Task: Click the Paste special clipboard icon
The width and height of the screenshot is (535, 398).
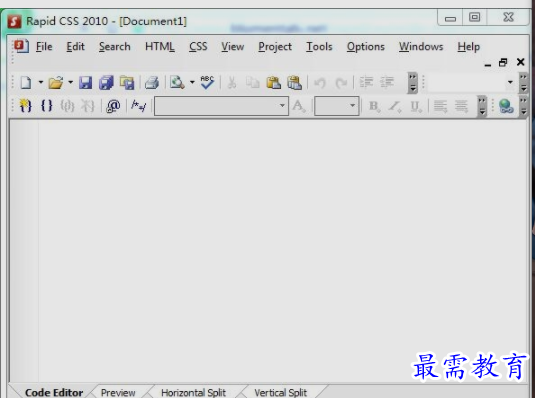Action: pos(294,83)
